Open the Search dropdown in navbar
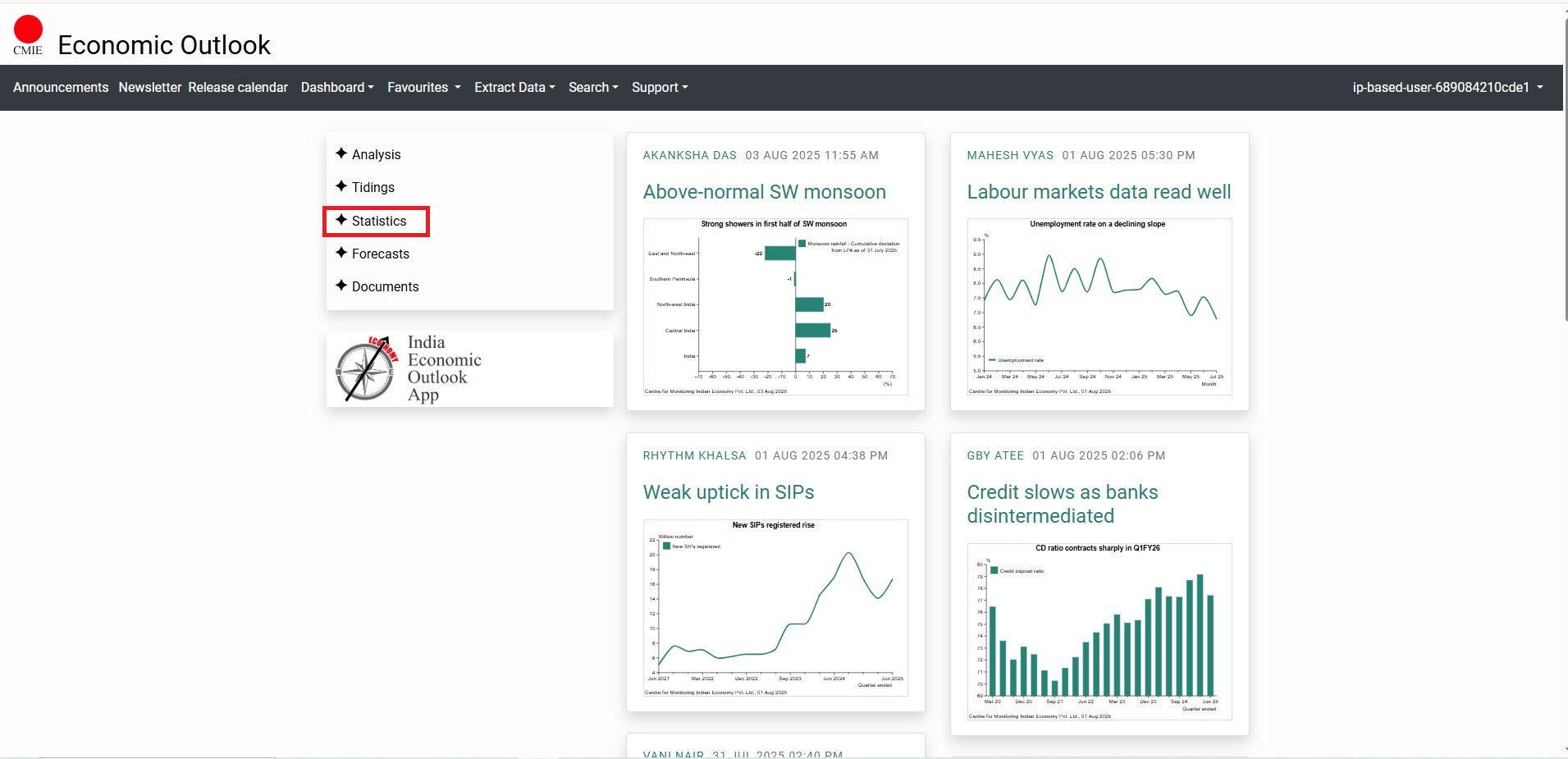 tap(593, 87)
